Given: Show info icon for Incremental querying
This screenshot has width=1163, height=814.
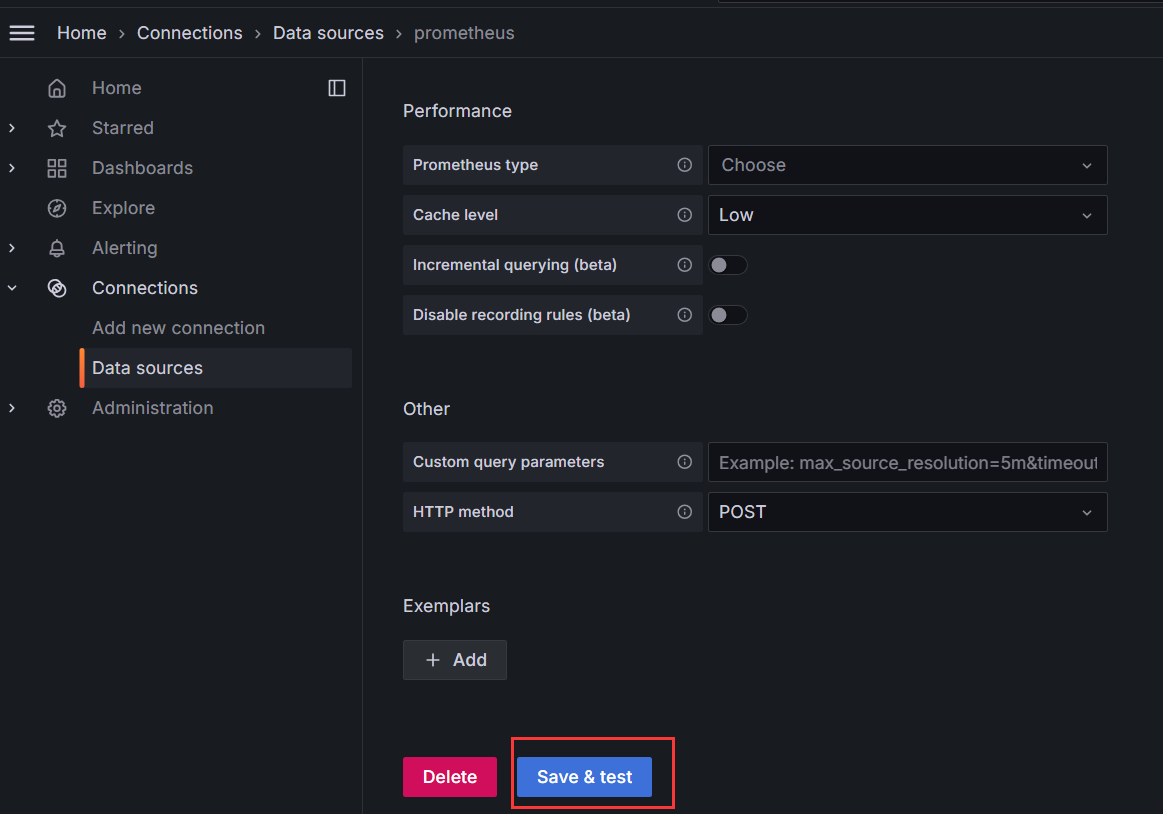Looking at the screenshot, I should (685, 265).
